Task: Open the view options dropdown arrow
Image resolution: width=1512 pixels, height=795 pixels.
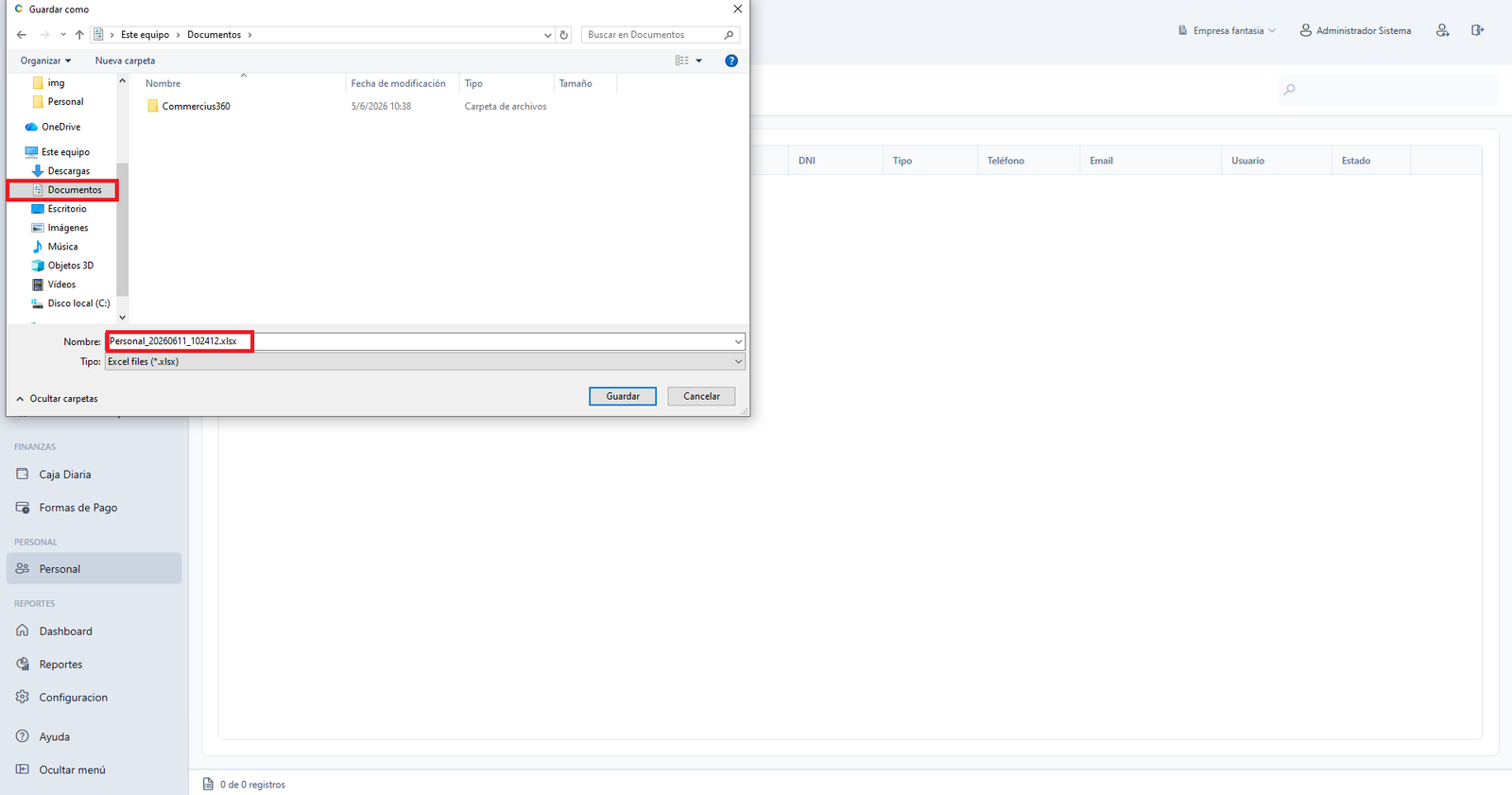Action: 699,60
